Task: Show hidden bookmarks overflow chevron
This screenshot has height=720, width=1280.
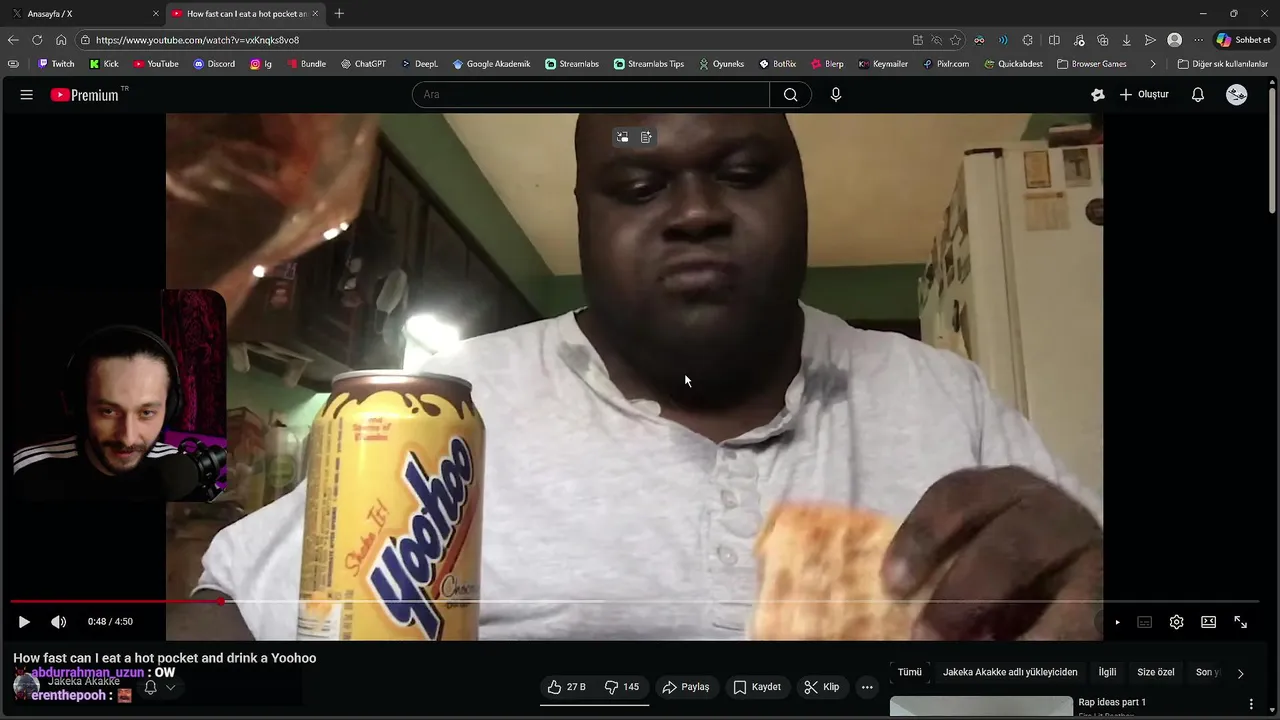Action: click(x=1153, y=64)
